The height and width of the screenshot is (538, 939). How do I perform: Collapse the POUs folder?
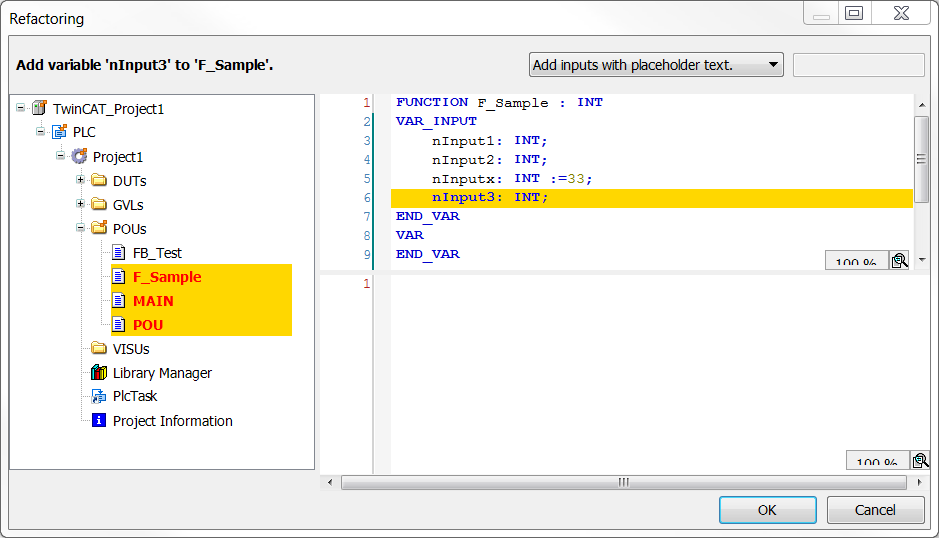pyautogui.click(x=80, y=228)
